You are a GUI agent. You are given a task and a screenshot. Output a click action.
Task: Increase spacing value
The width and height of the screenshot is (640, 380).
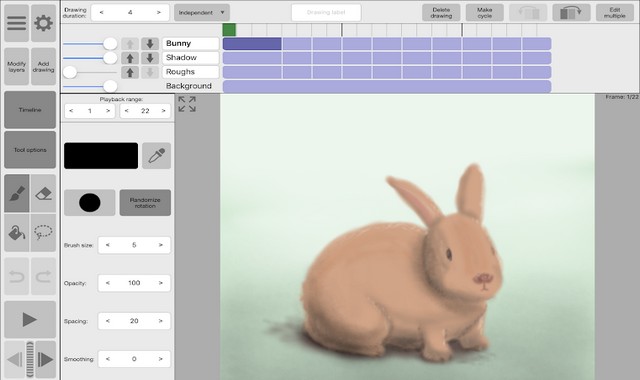(160, 321)
